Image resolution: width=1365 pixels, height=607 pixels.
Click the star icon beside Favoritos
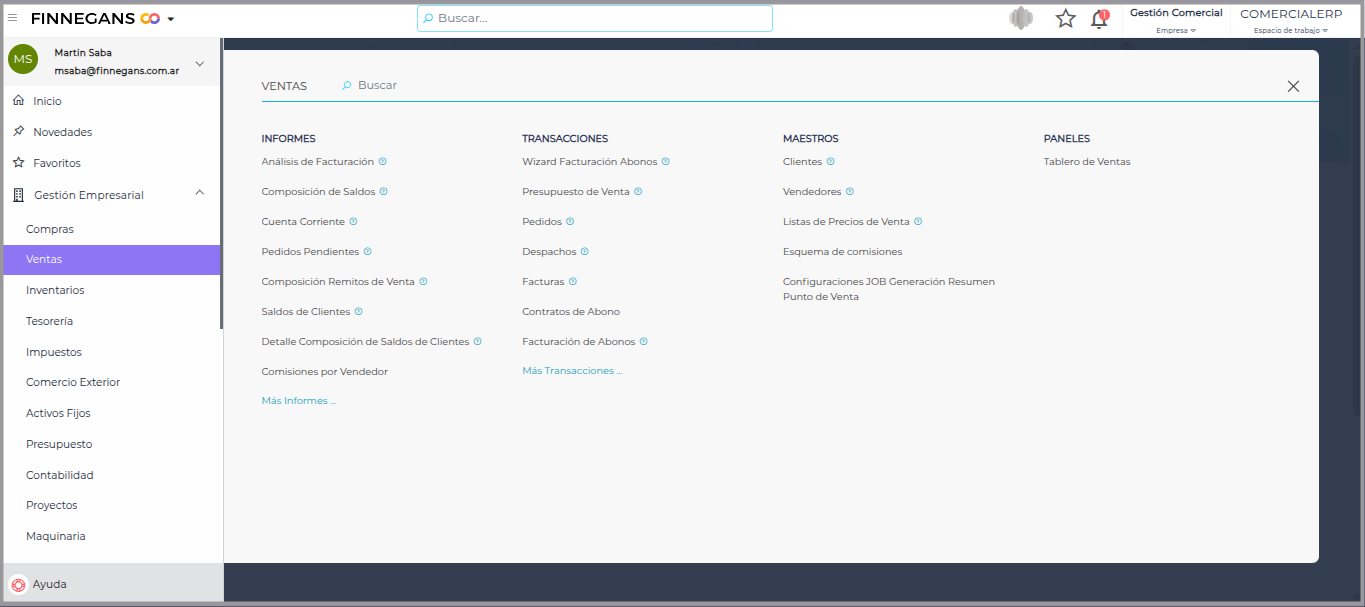click(x=18, y=162)
